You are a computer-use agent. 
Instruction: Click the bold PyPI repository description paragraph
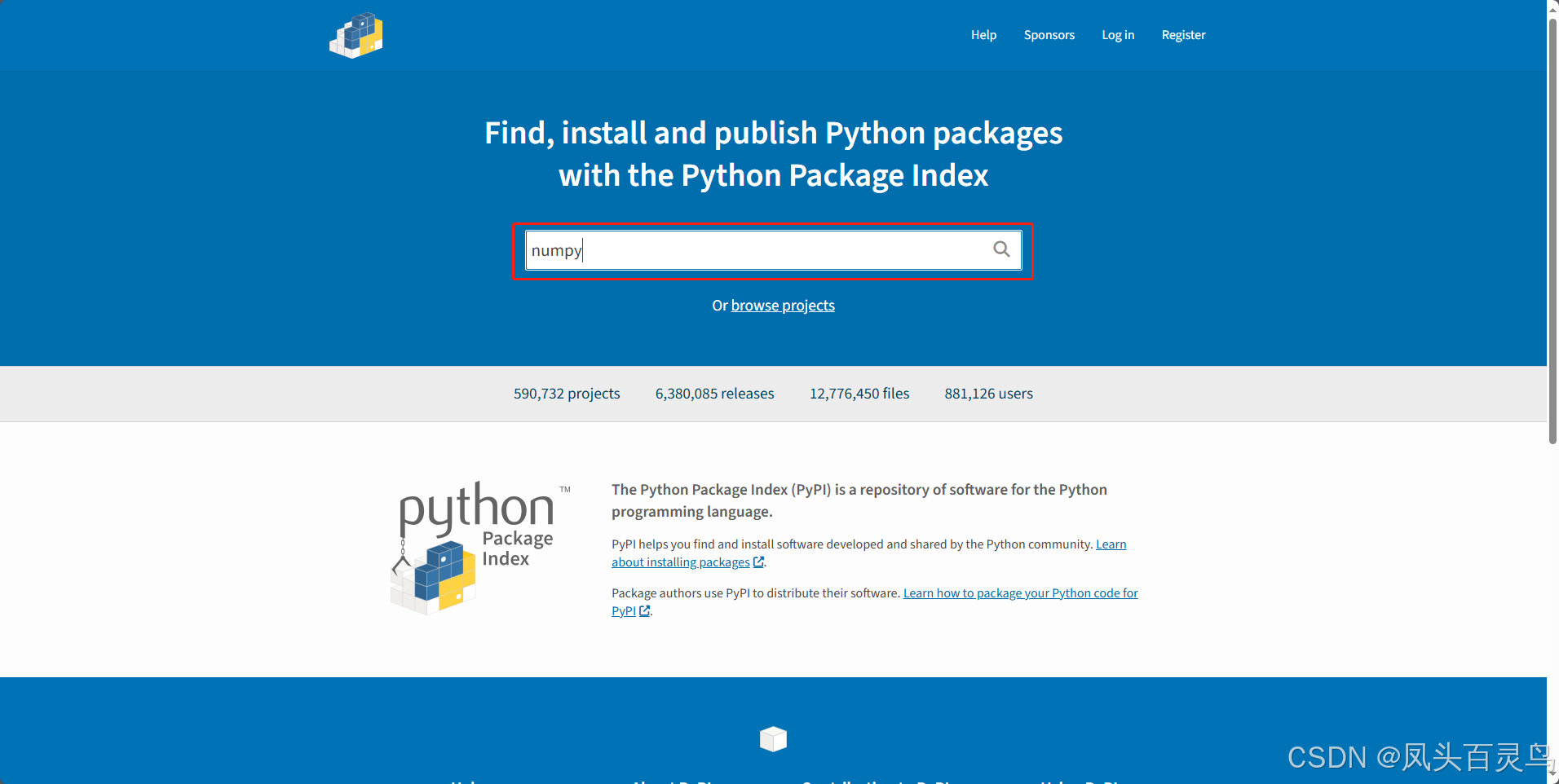[x=859, y=500]
